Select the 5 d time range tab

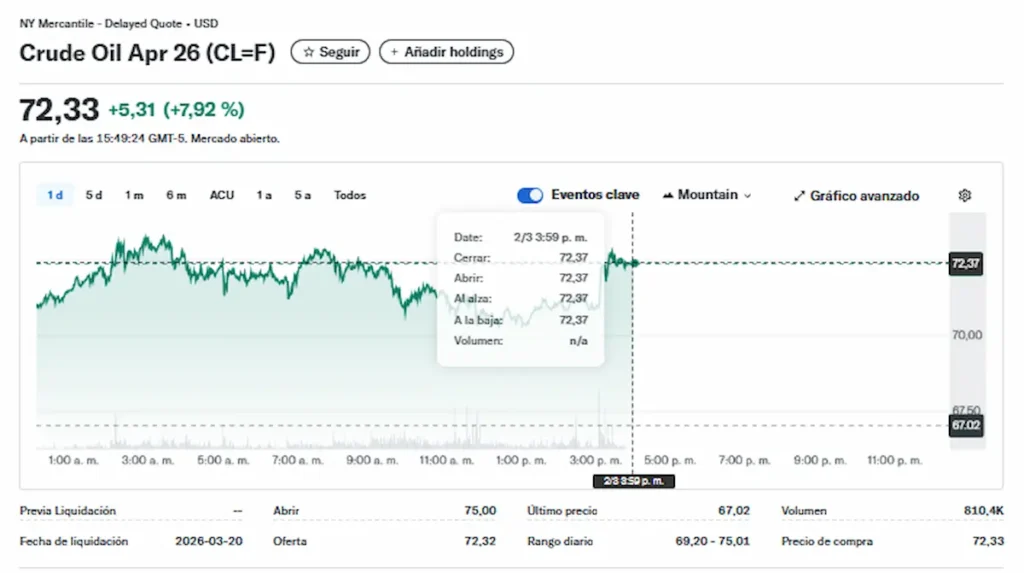94,195
